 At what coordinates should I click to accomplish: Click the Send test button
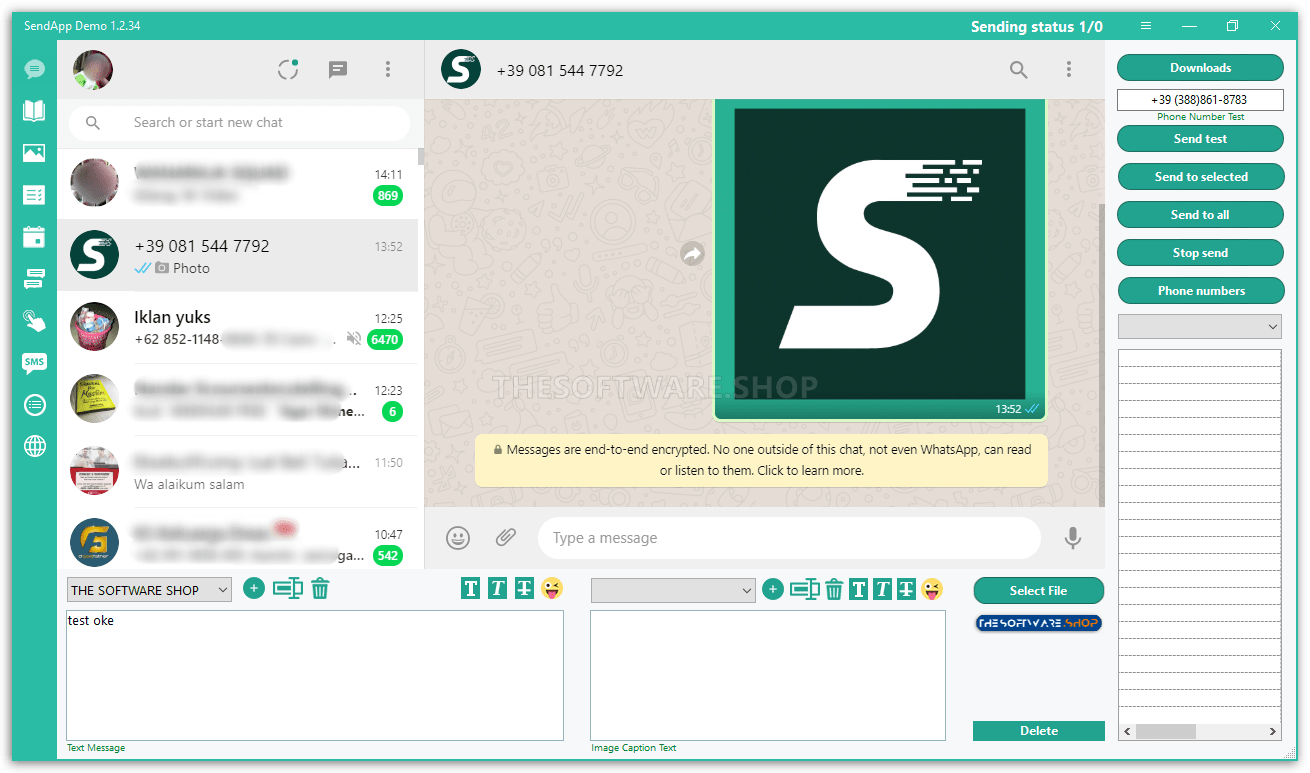coord(1200,139)
